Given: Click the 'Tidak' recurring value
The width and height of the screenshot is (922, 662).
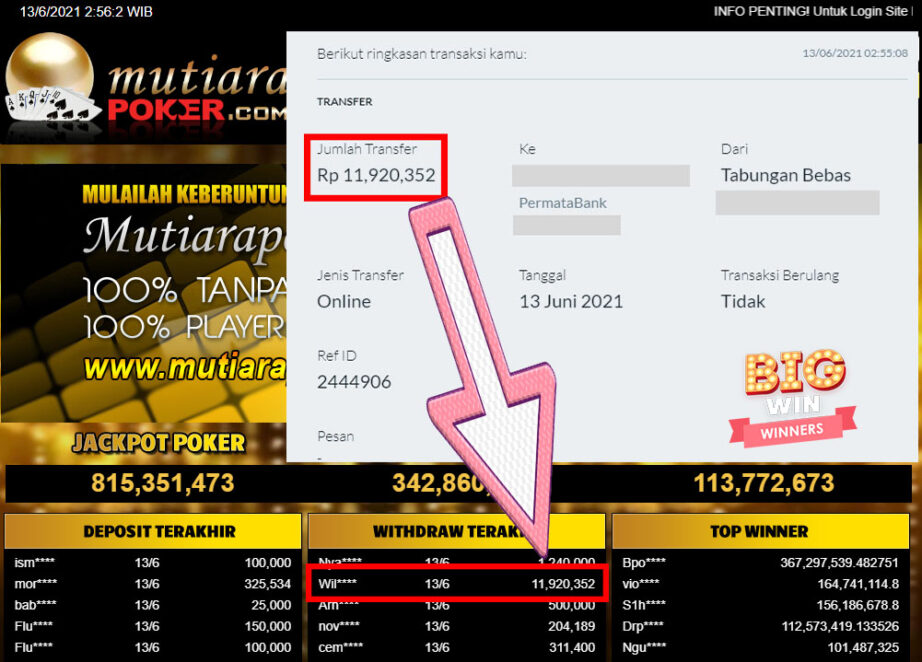Looking at the screenshot, I should pos(743,302).
